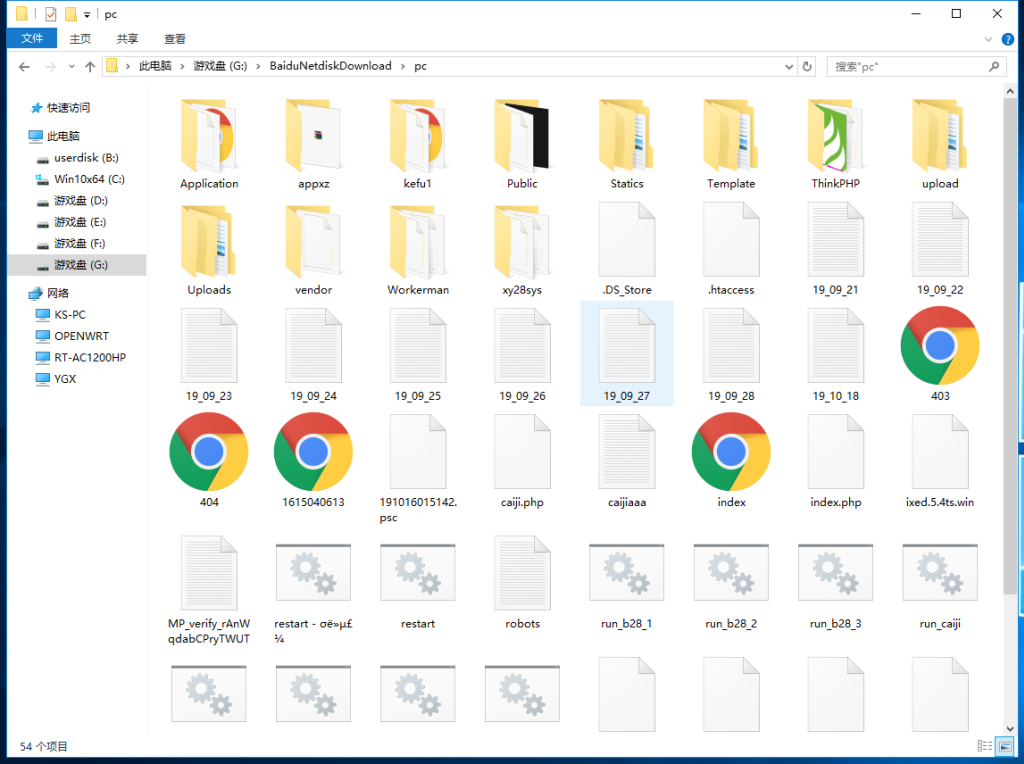1024x764 pixels.
Task: Open the Public folder
Action: click(x=522, y=144)
